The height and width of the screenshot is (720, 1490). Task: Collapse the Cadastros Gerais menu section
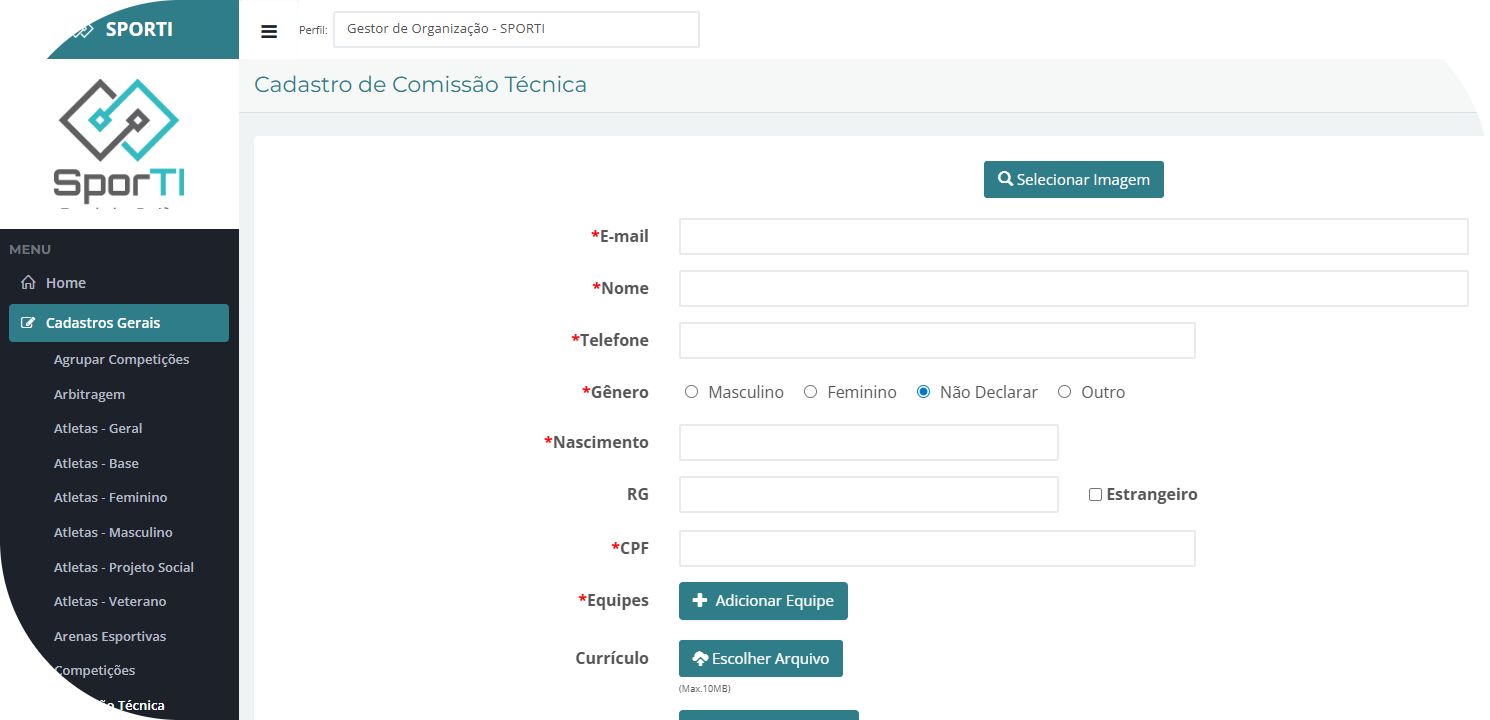click(x=119, y=323)
